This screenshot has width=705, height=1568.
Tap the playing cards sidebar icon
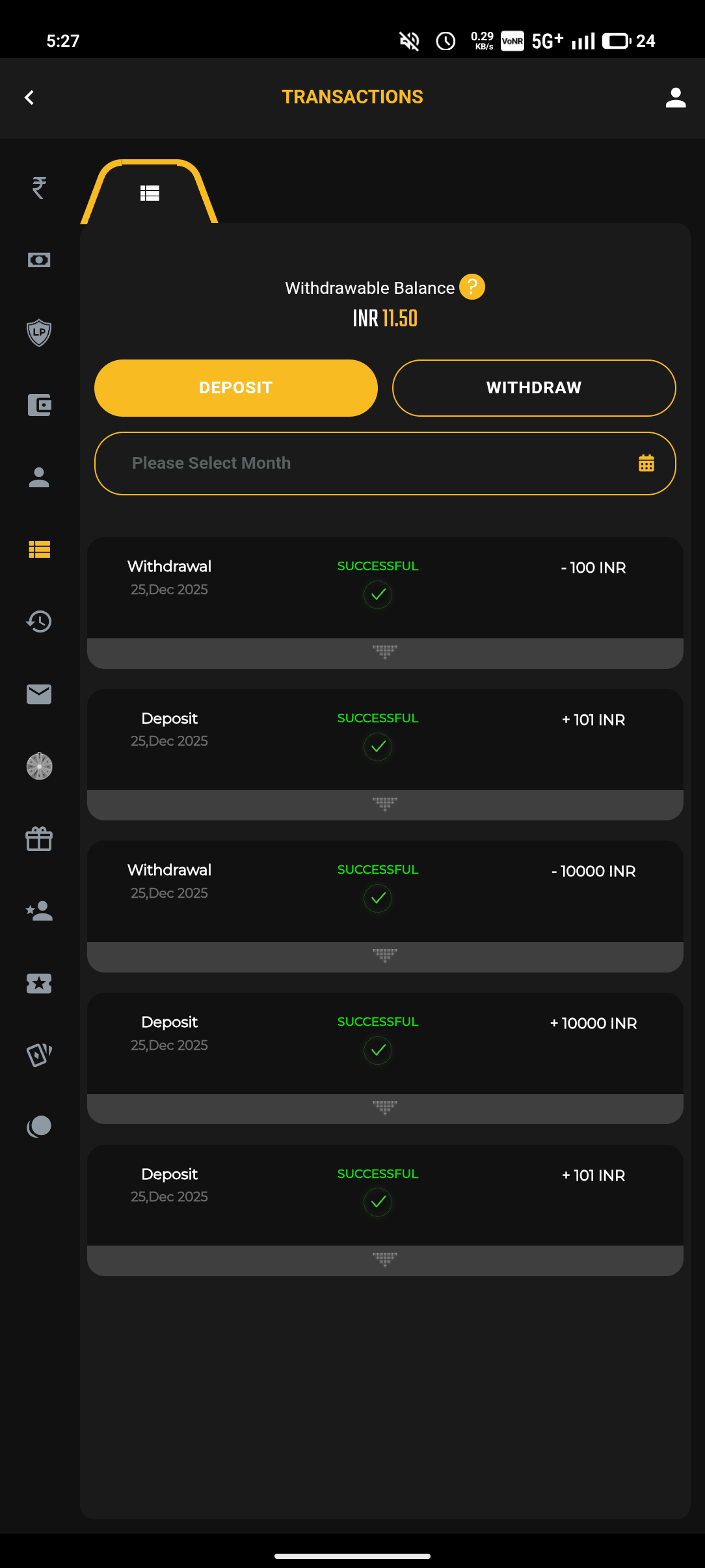[39, 1054]
